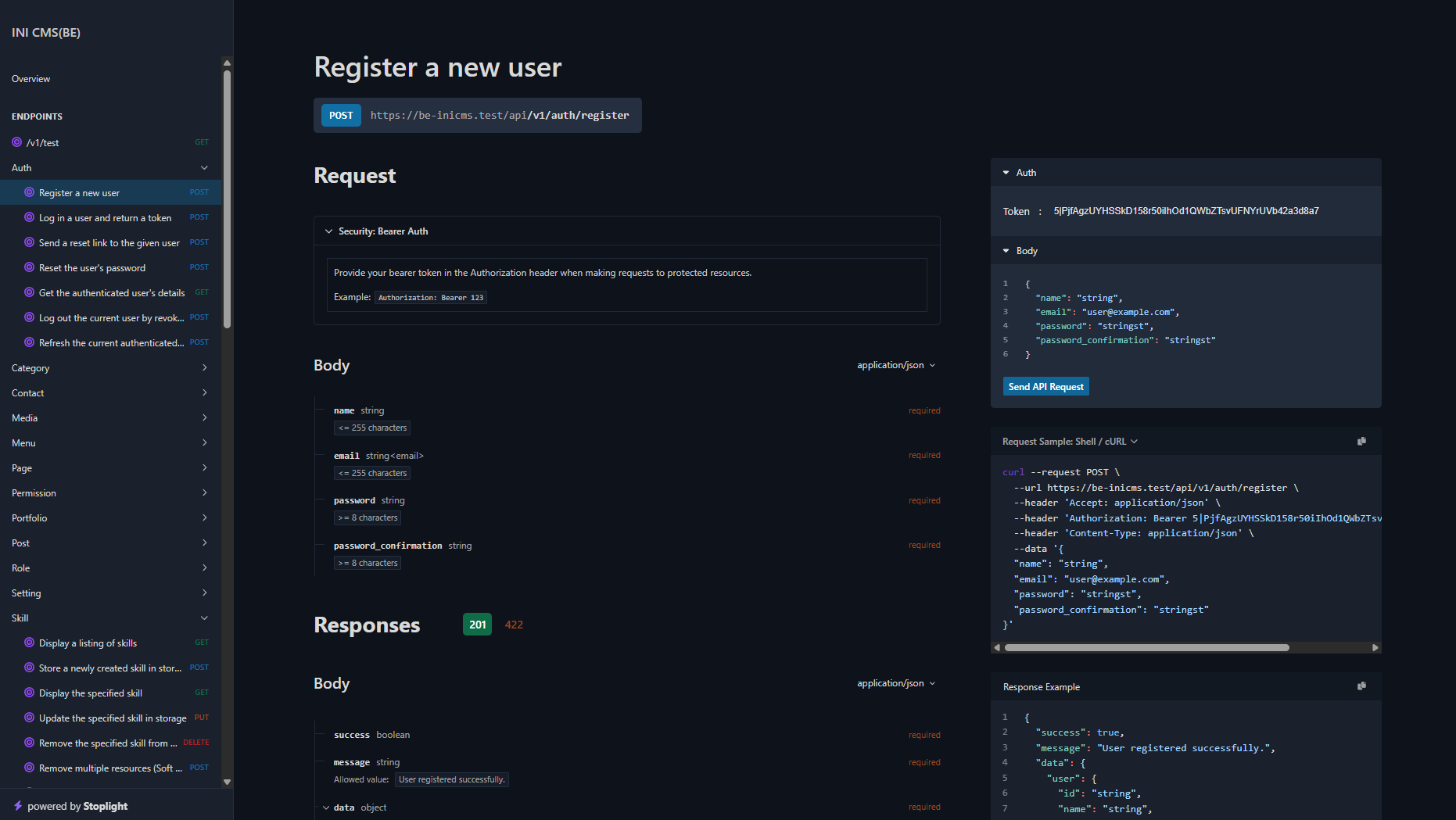
Task: Expand the Role section
Action: [204, 568]
